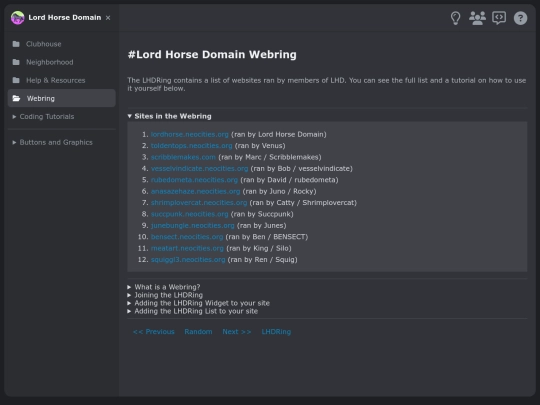Click the Lord Horse Domain avatar logo
540x405 pixels.
[x=18, y=18]
